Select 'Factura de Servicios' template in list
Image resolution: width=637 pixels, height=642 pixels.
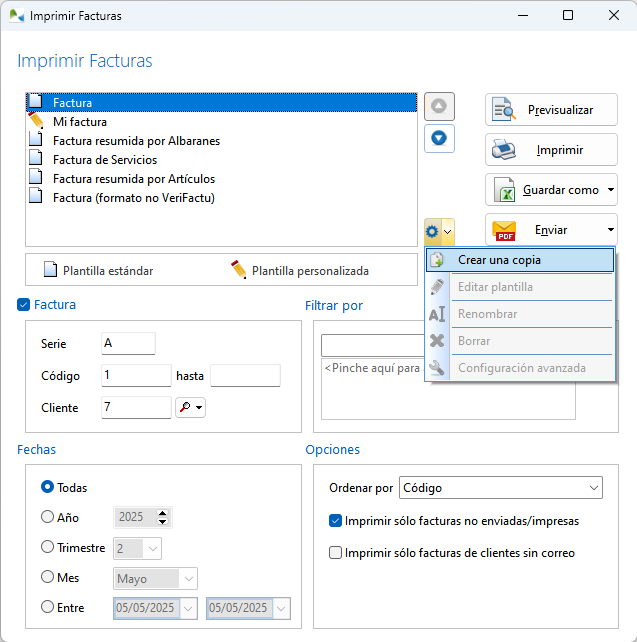[x=104, y=159]
